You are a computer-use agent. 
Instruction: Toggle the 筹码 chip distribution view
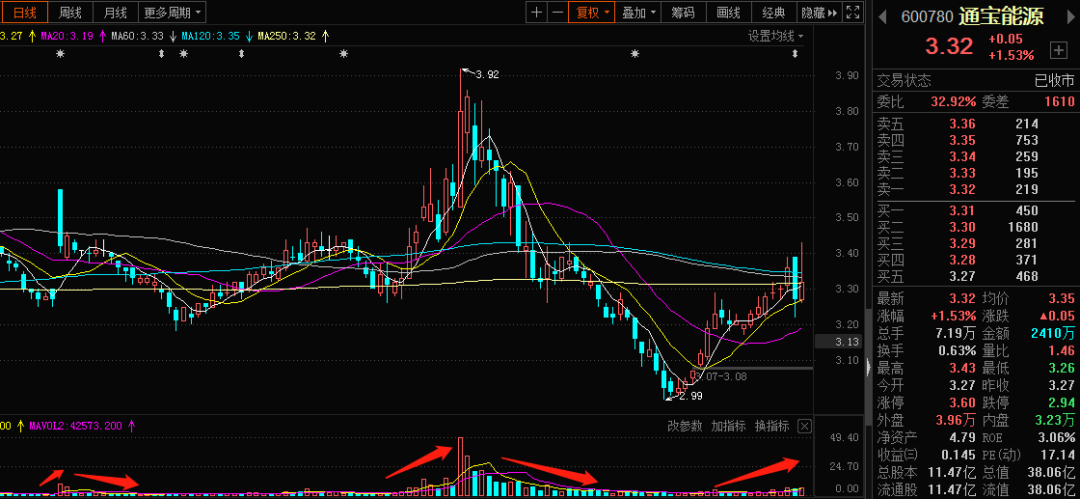click(683, 13)
